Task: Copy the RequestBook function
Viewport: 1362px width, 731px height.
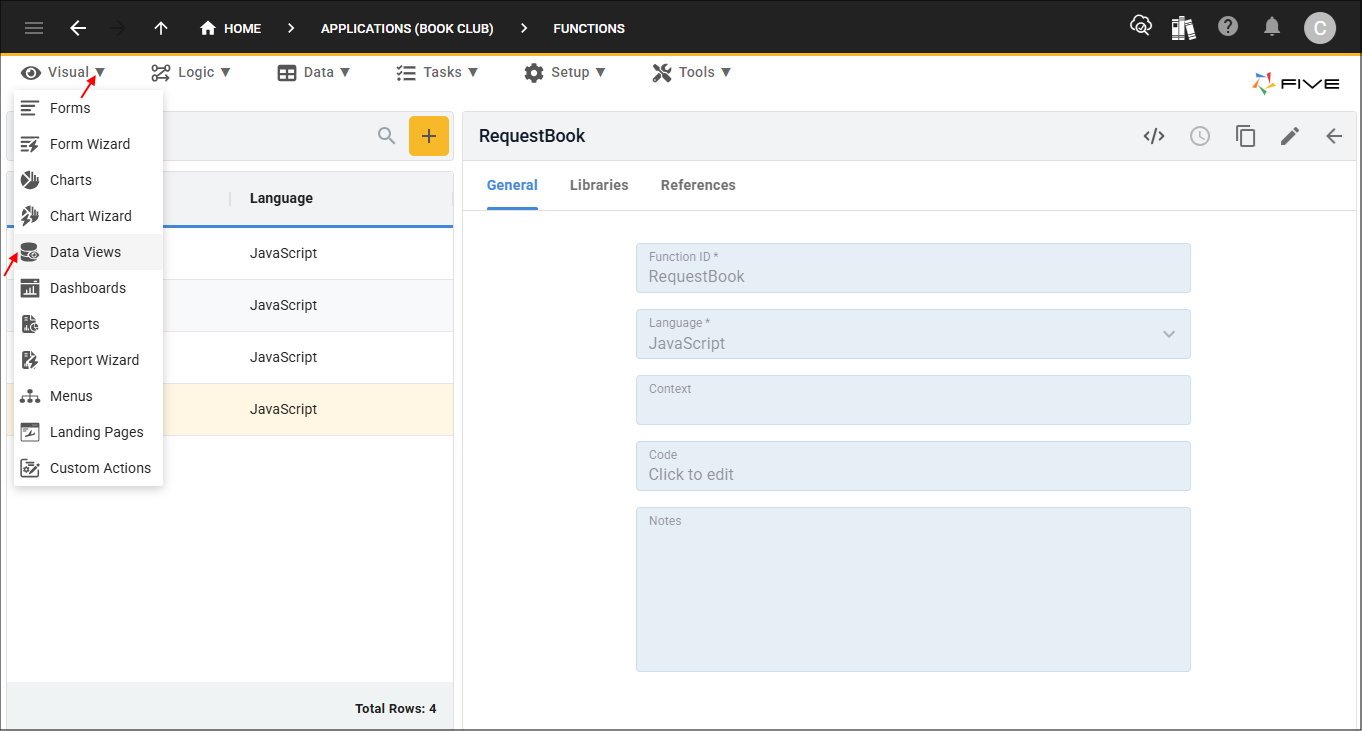Action: click(1245, 135)
